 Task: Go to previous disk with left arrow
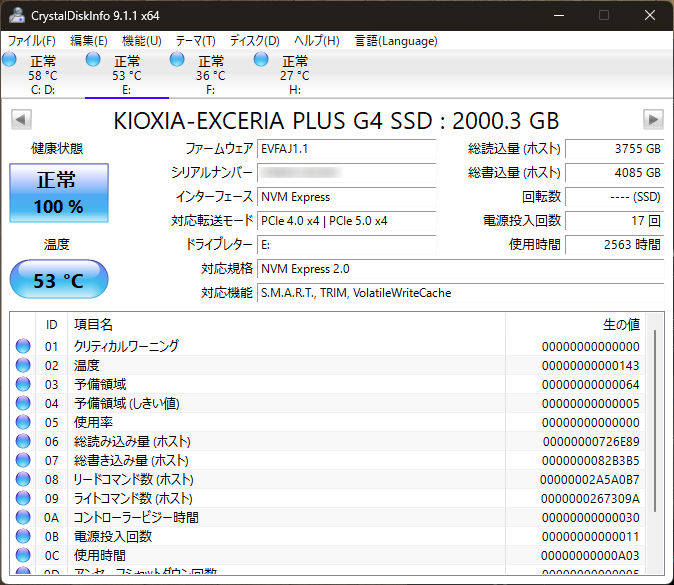click(21, 119)
